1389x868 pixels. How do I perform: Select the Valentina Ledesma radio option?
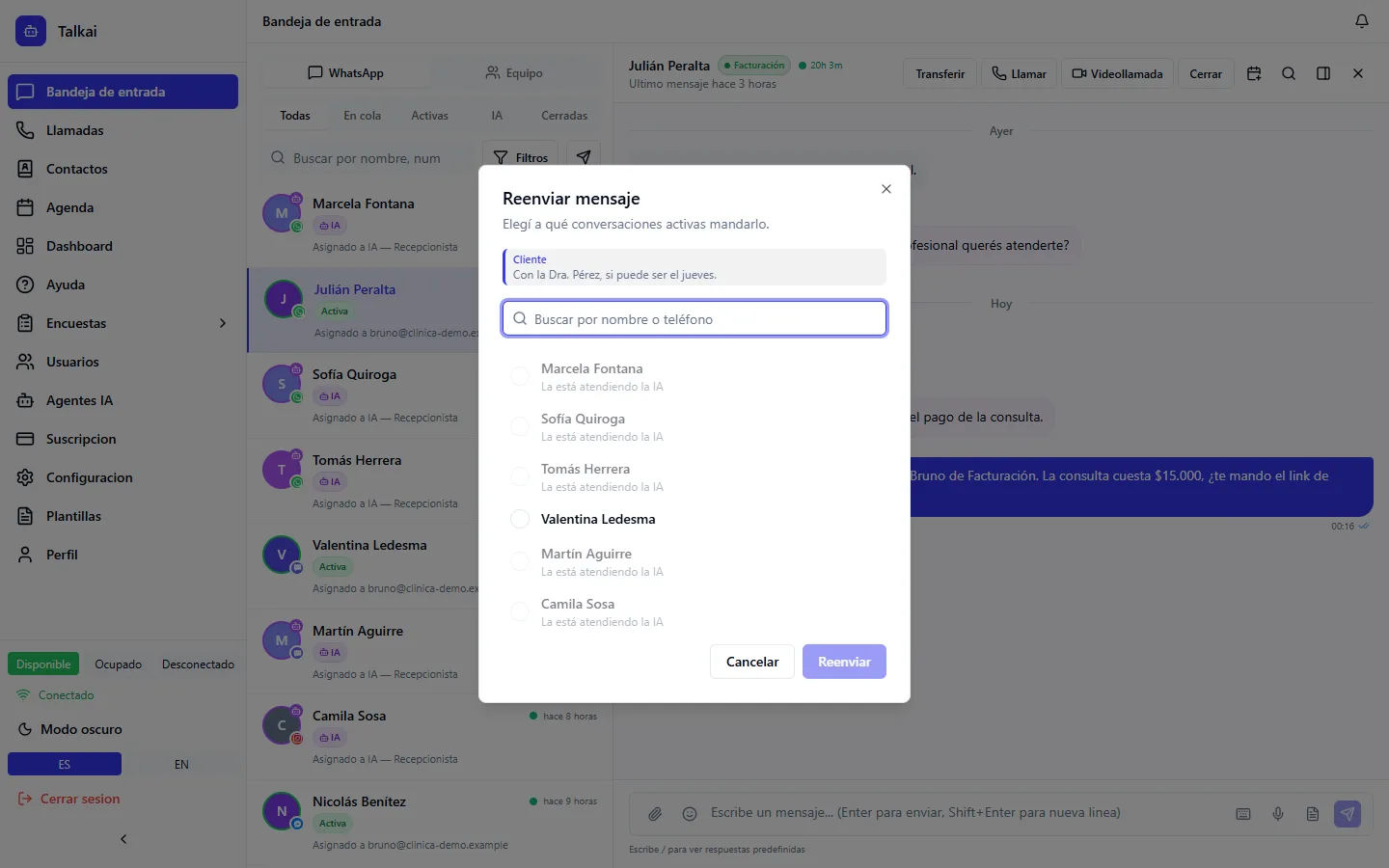pyautogui.click(x=520, y=519)
